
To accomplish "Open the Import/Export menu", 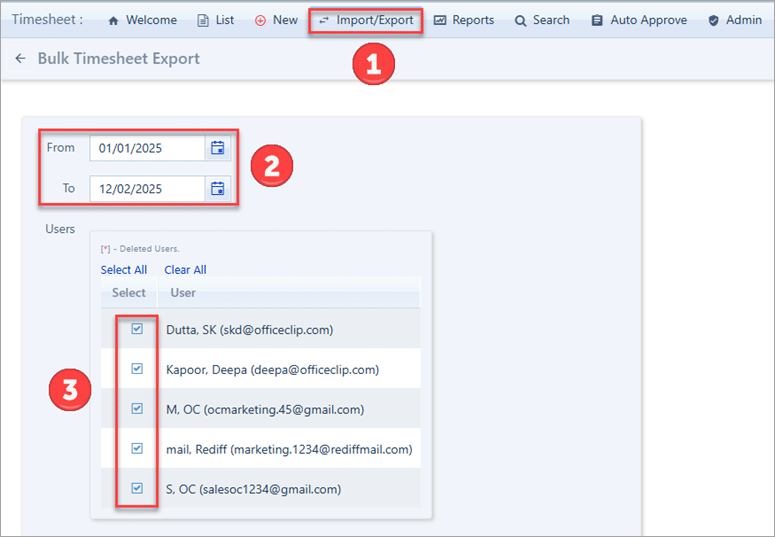I will coord(365,20).
